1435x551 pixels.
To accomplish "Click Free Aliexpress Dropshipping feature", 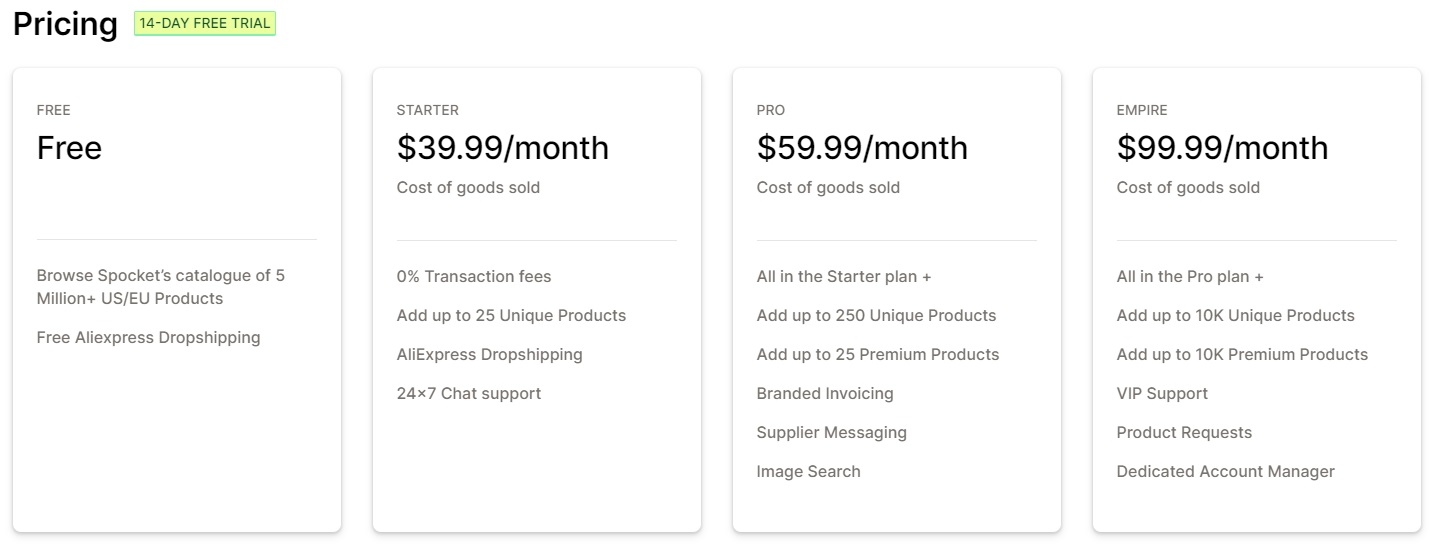I will [148, 338].
